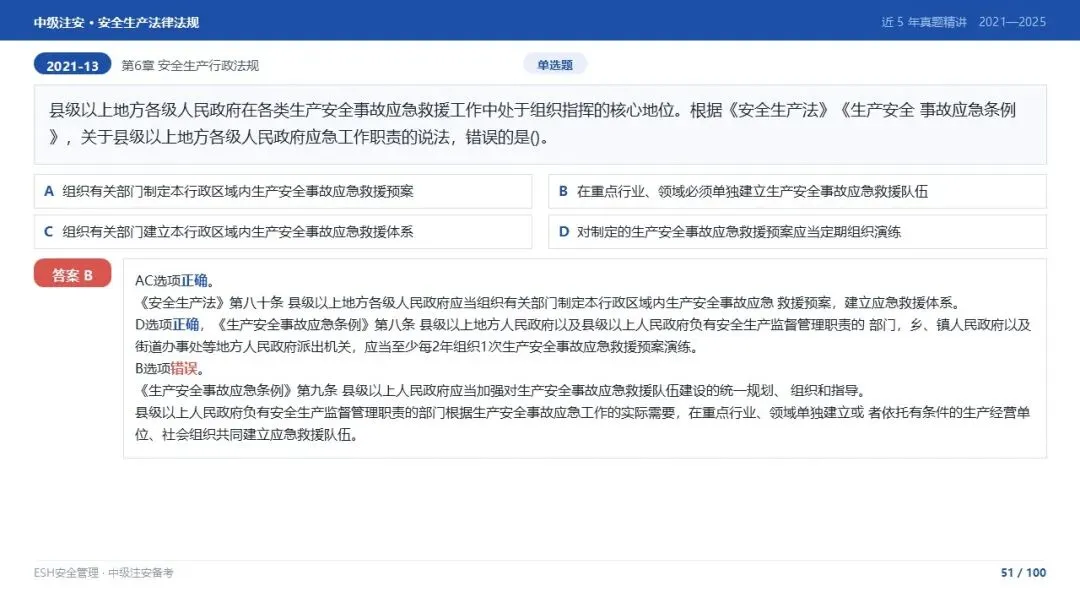The image size is (1080, 608).
Task: Click the question stem text box
Action: [x=540, y=125]
